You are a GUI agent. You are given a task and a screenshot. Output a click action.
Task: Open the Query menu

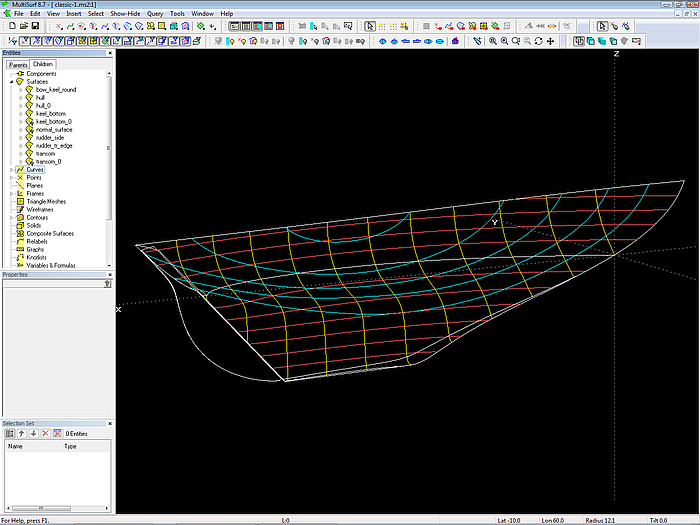click(155, 14)
